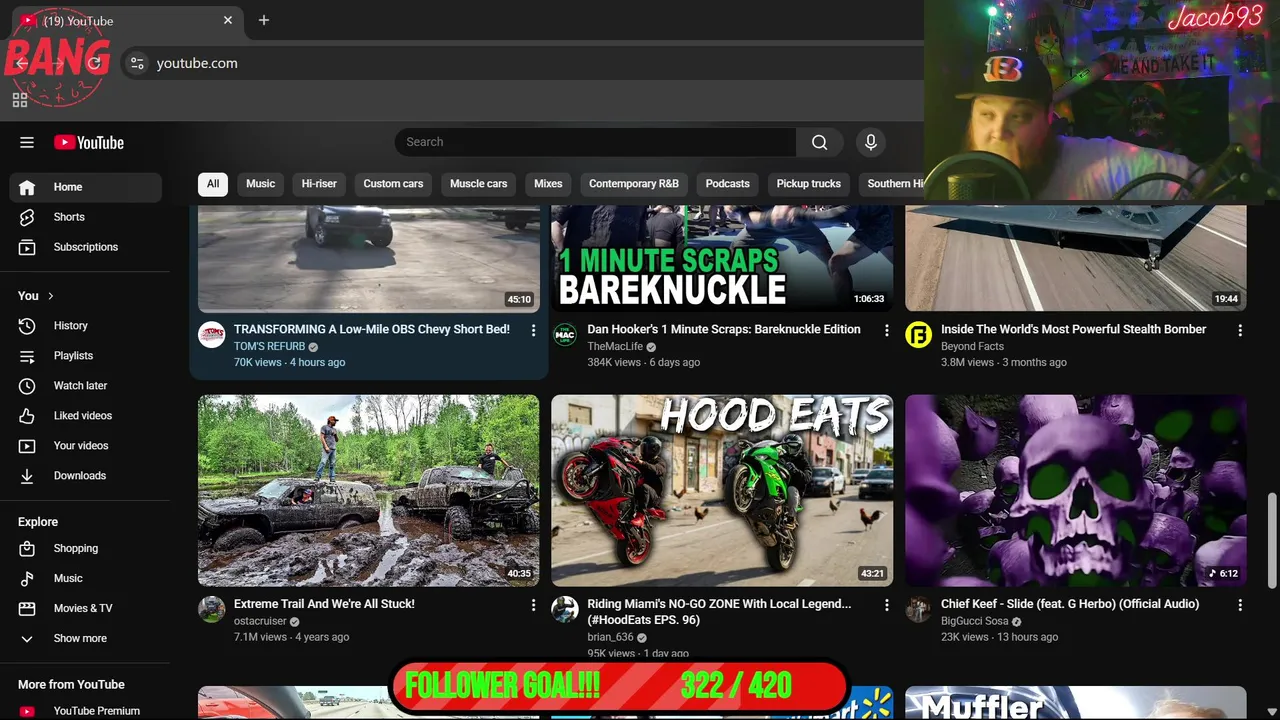The height and width of the screenshot is (720, 1280).
Task: Visit BigGucci Sosa channel name link
Action: [x=975, y=621]
